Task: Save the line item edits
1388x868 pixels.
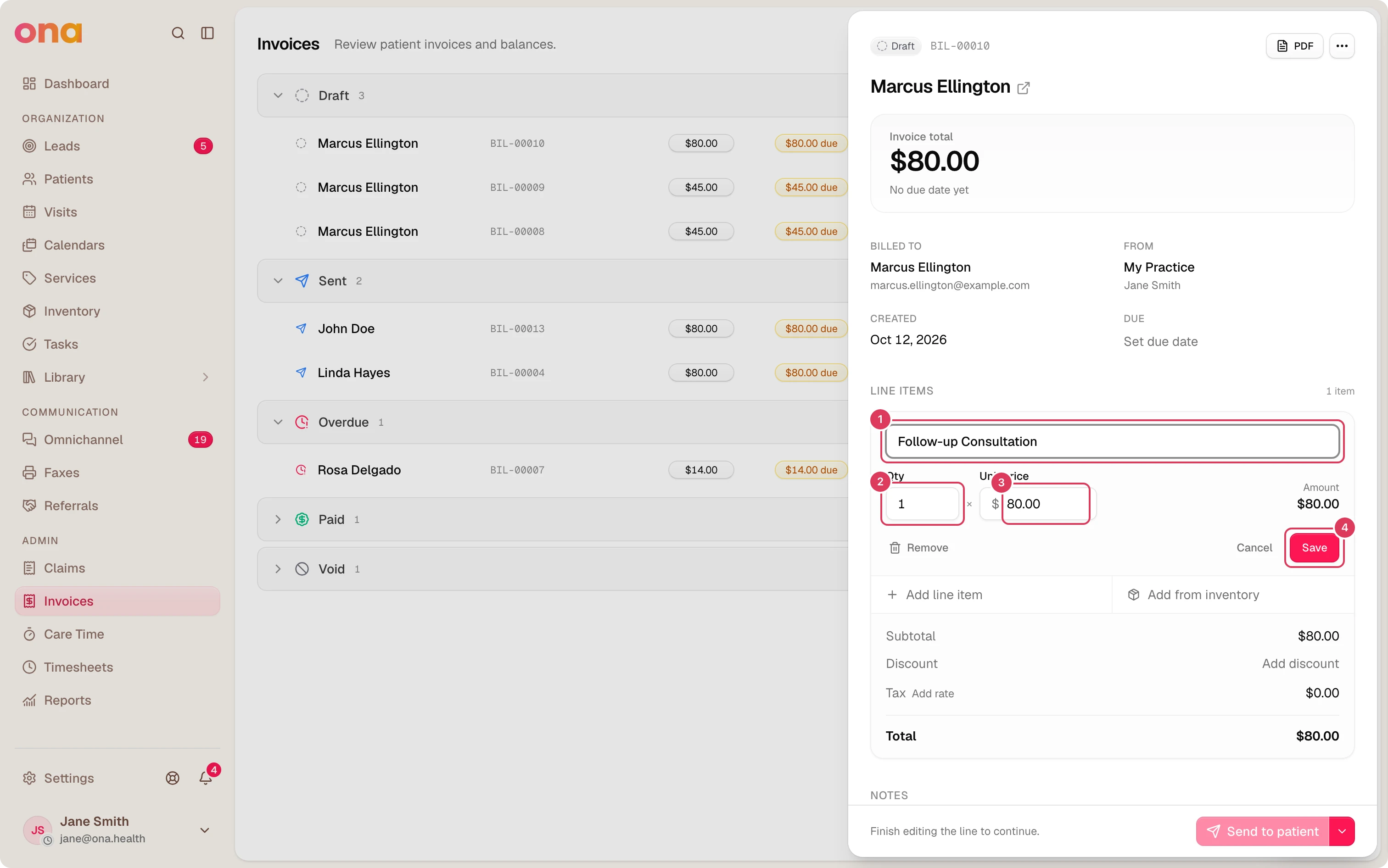Action: 1314,548
